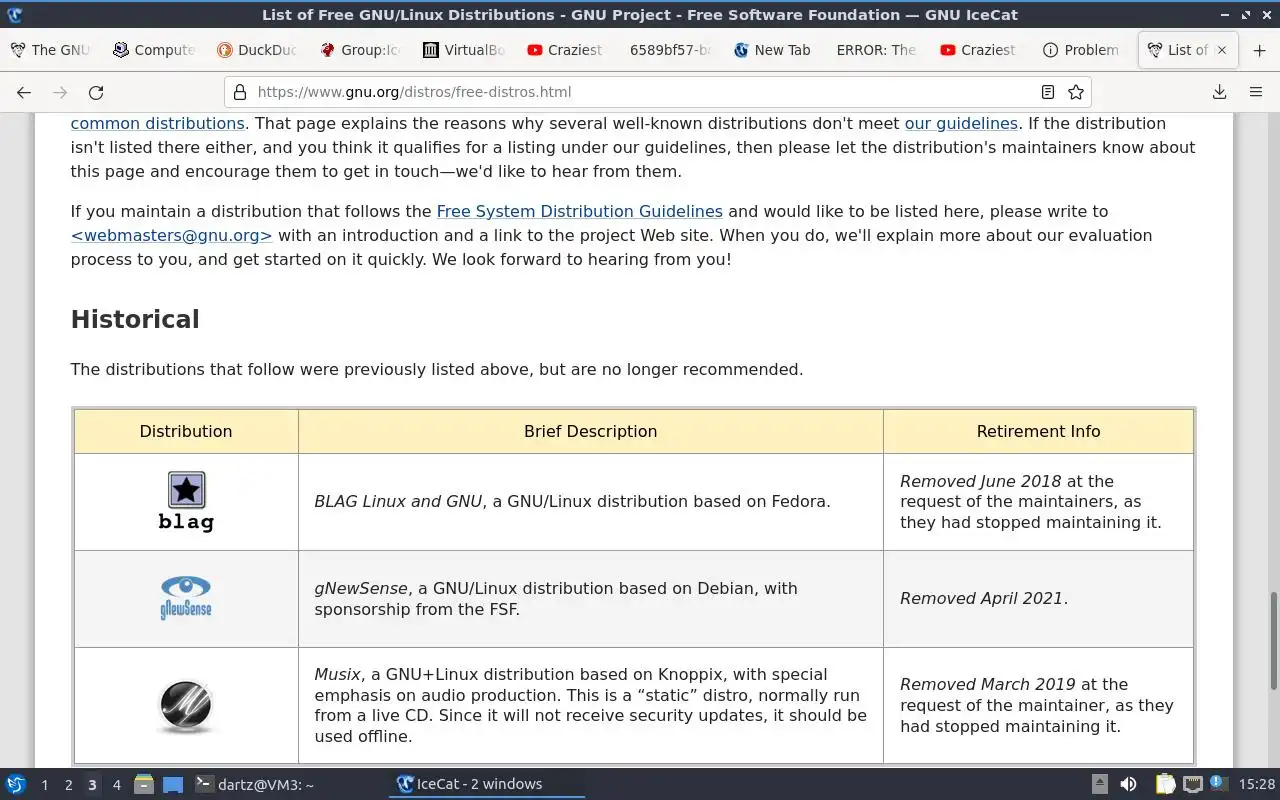Switch to the Problem tab

pos(1082,50)
